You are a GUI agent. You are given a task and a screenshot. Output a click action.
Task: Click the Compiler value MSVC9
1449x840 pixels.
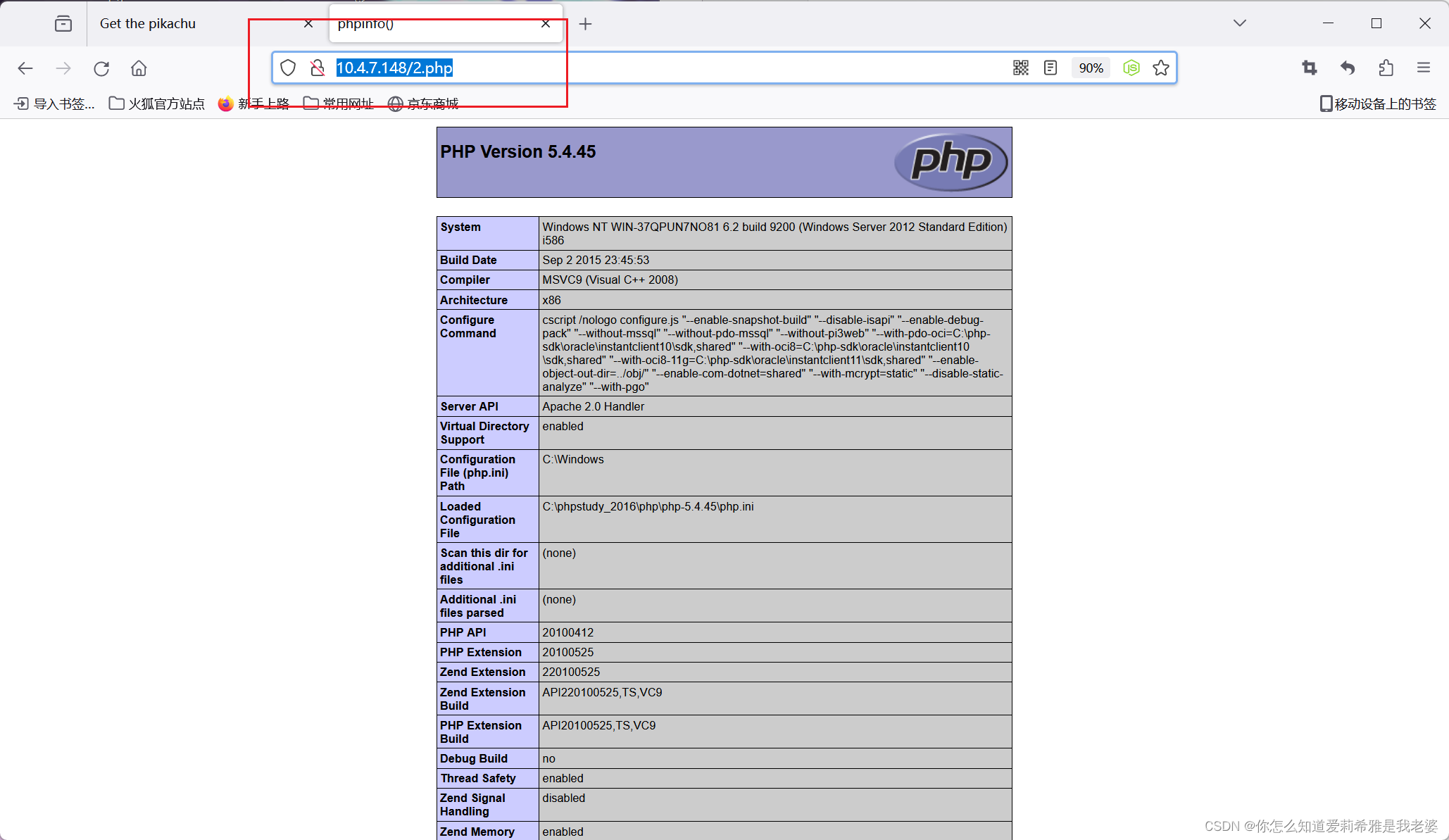610,280
